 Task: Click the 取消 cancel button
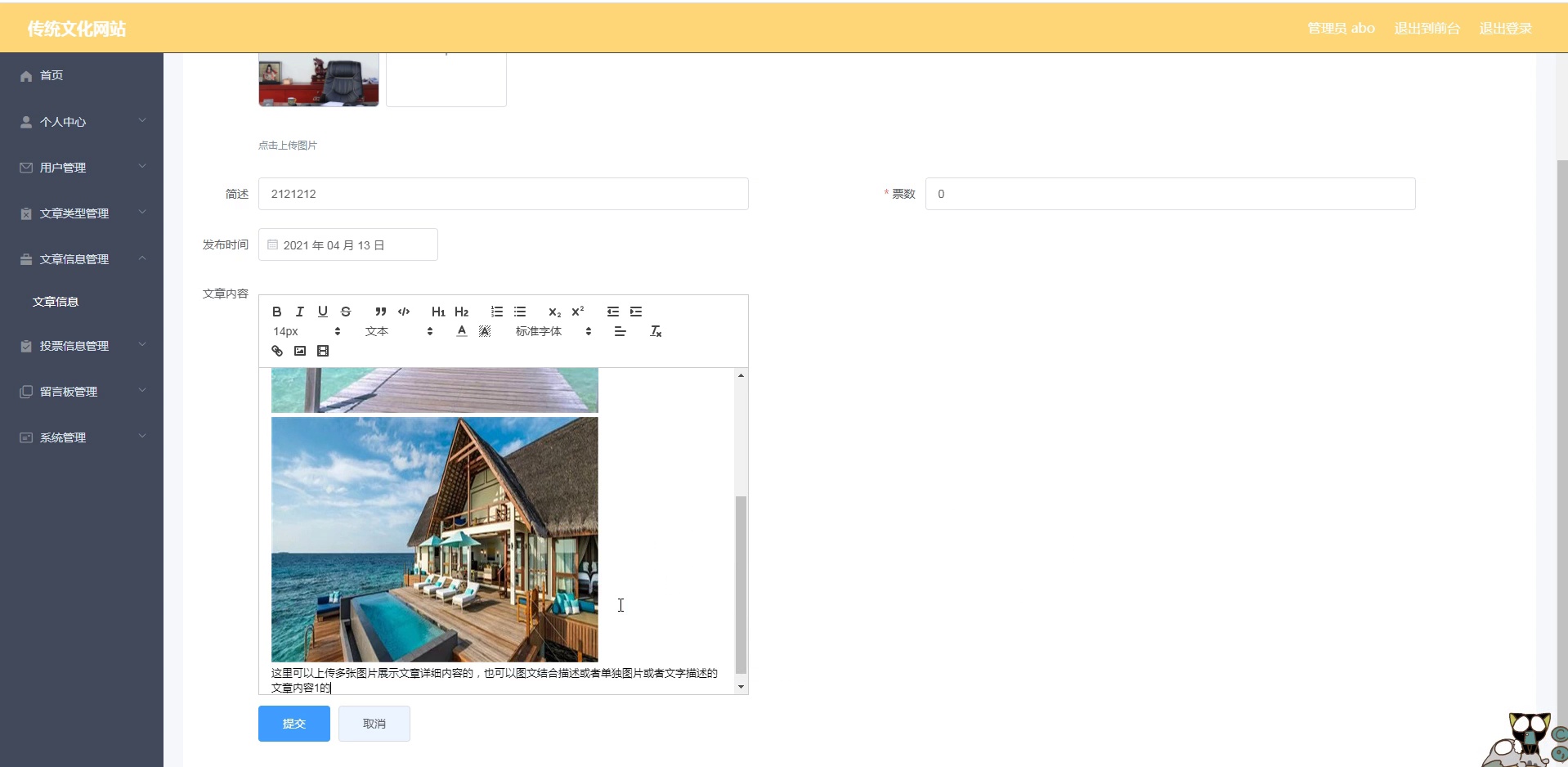click(374, 724)
